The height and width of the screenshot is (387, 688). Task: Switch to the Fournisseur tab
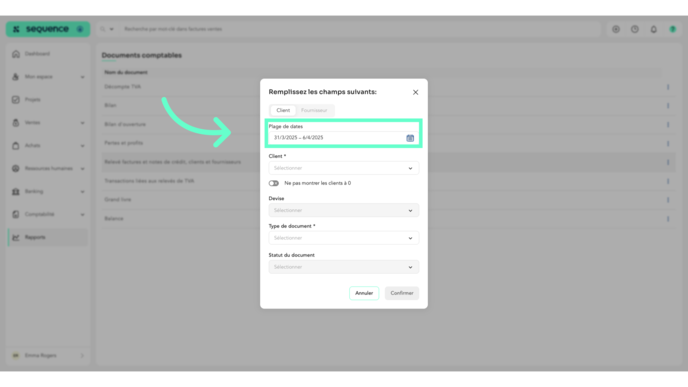(x=314, y=110)
